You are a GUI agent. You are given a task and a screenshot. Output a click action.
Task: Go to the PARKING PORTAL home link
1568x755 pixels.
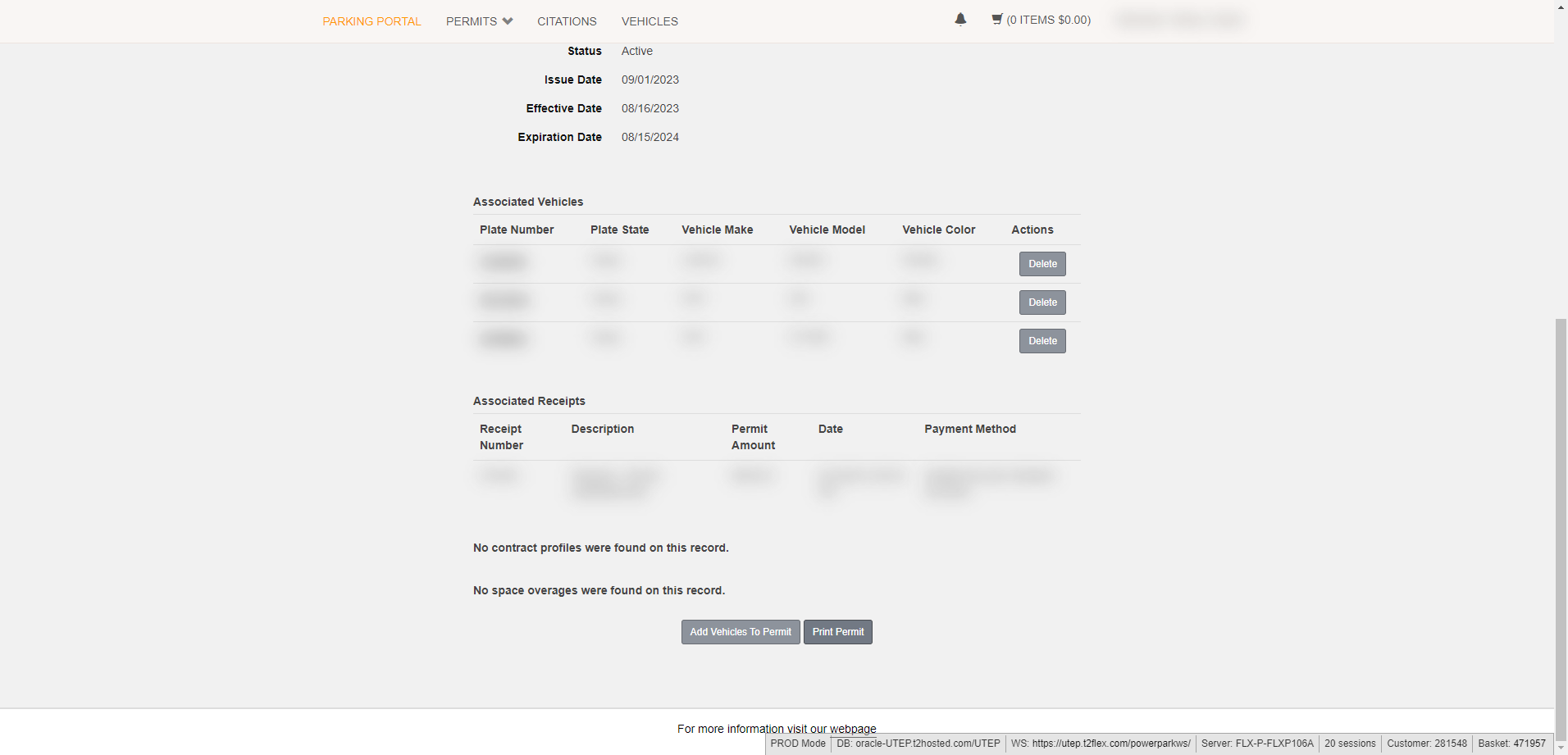click(371, 21)
